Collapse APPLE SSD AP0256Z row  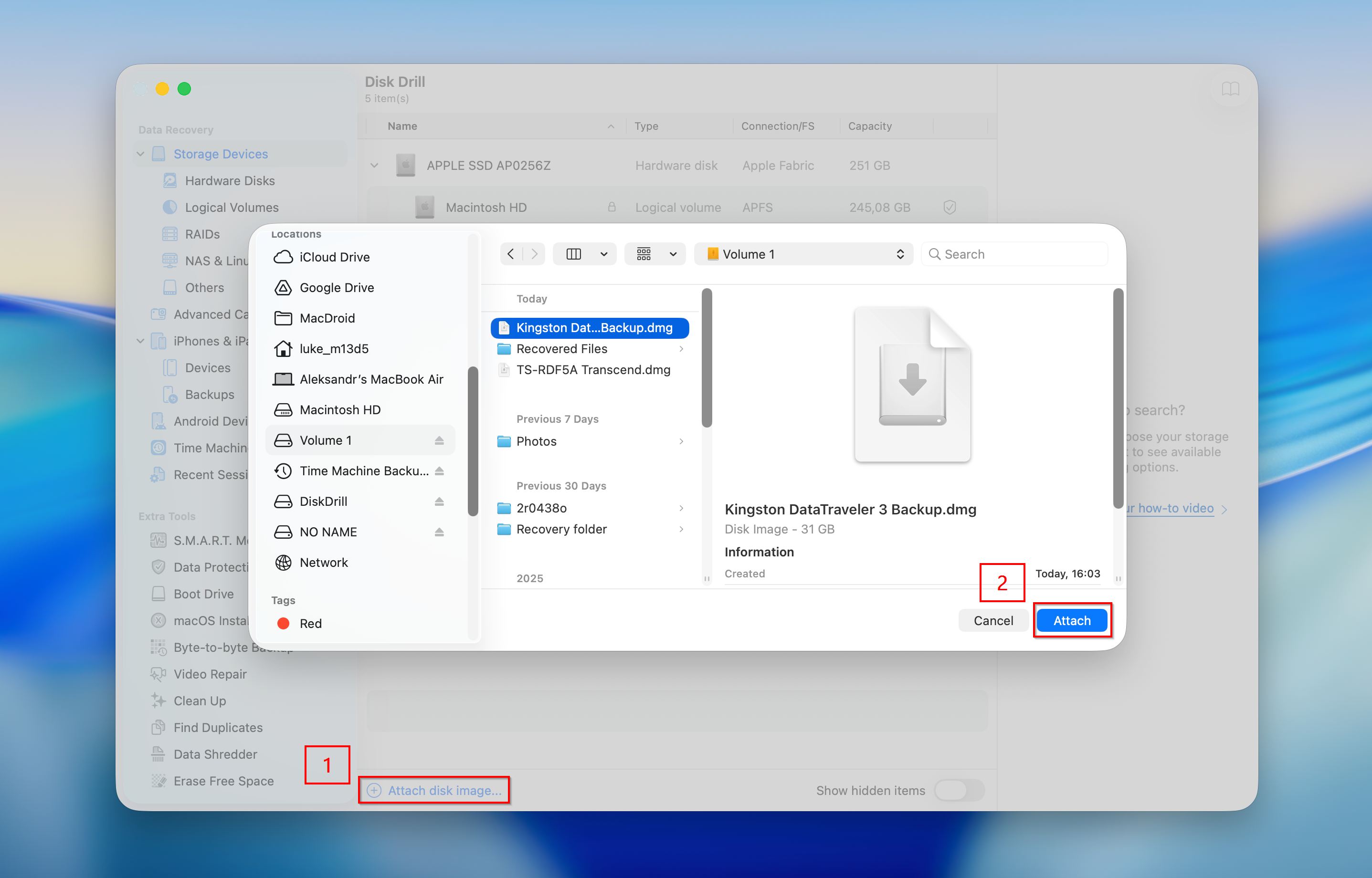(374, 165)
